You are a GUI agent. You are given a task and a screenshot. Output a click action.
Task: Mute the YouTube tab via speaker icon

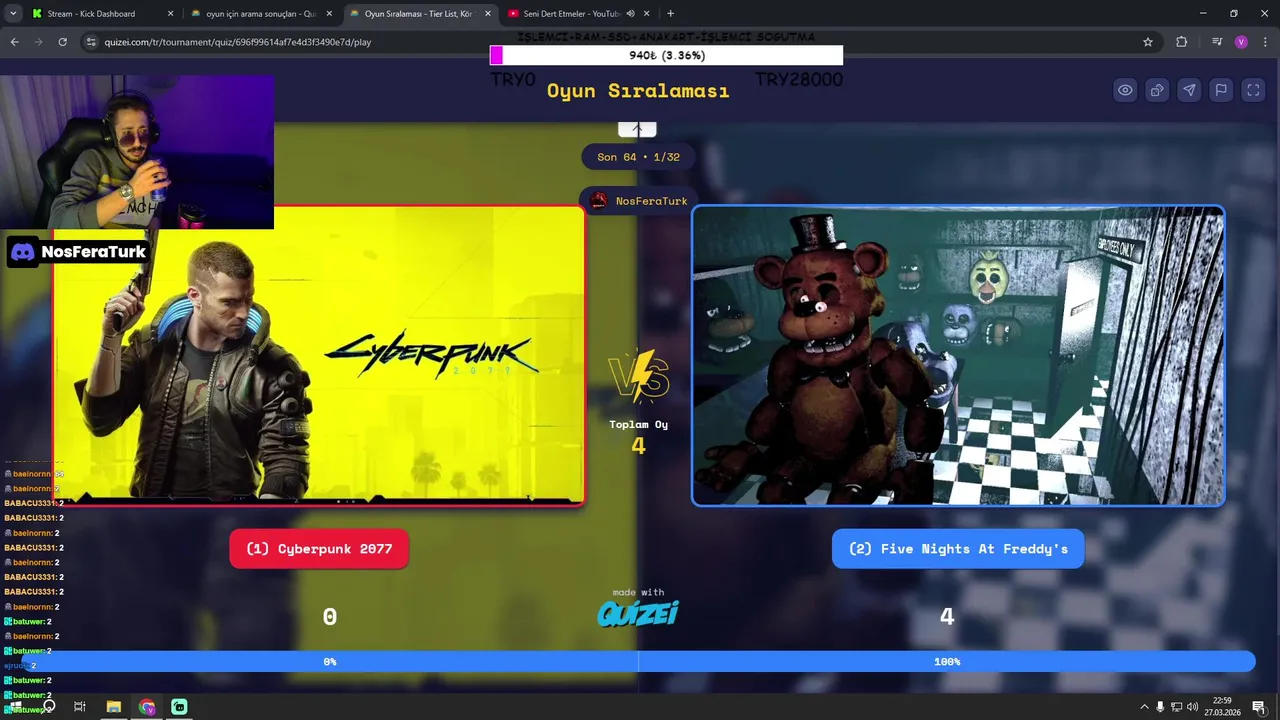630,14
